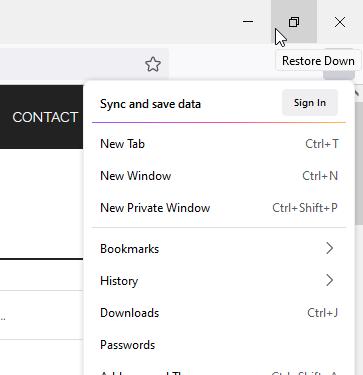Open Passwords from the menu
Screen dimensions: 363x375
pos(219,345)
